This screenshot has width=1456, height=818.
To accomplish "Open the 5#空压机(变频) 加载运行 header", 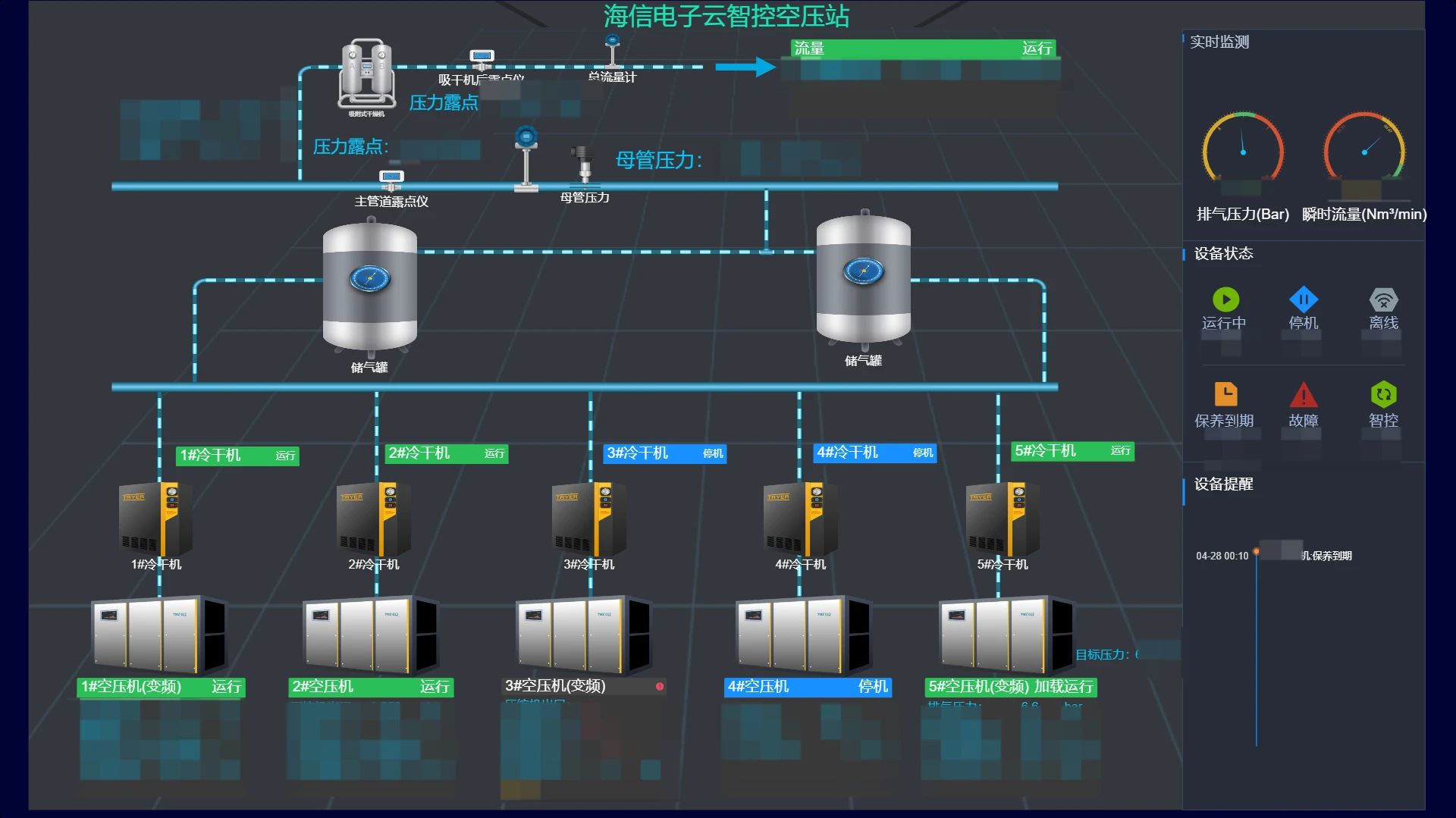I will (x=1011, y=687).
